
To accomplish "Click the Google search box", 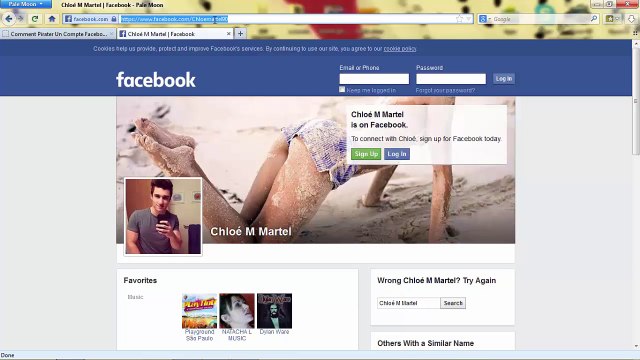I will click(540, 19).
